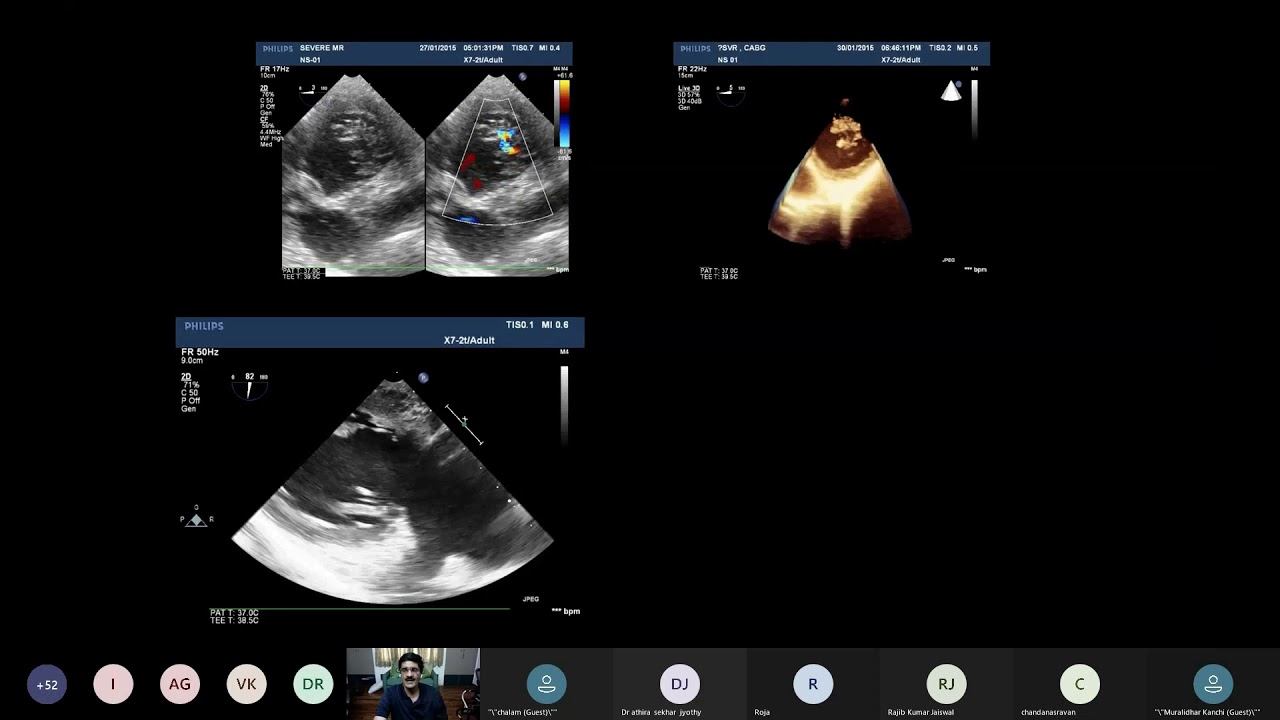Select the chalam (Guest) participant tile

[x=546, y=684]
